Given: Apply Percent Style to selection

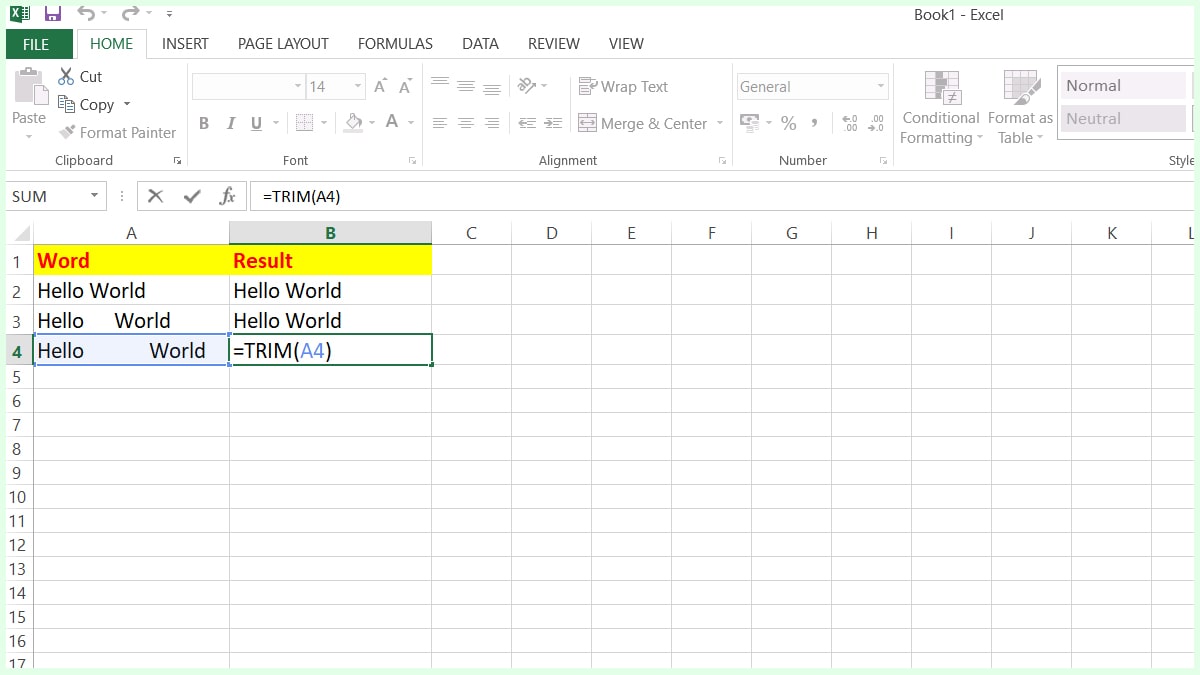Looking at the screenshot, I should pos(789,122).
